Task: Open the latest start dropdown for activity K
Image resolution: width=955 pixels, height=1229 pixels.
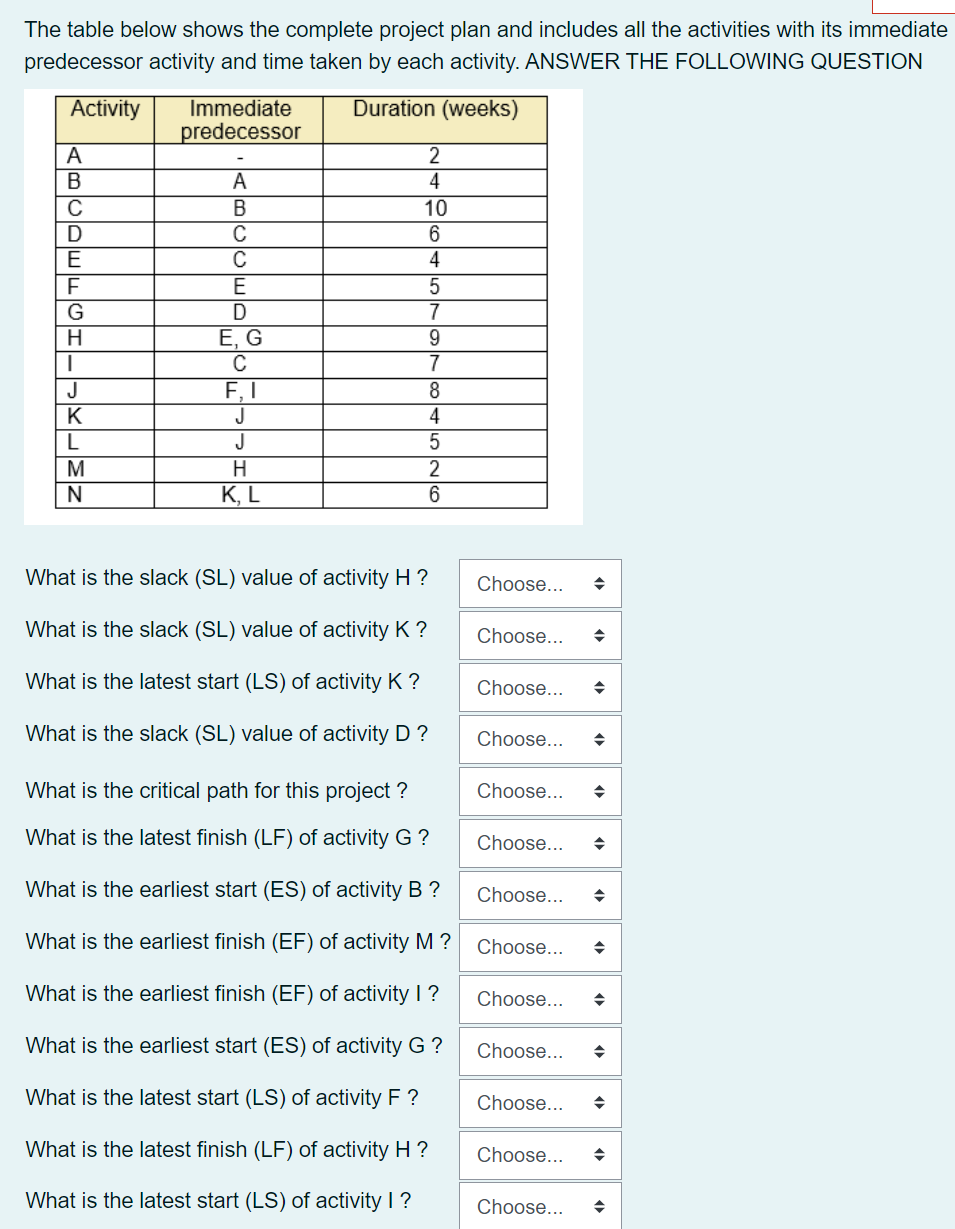Action: click(x=540, y=687)
